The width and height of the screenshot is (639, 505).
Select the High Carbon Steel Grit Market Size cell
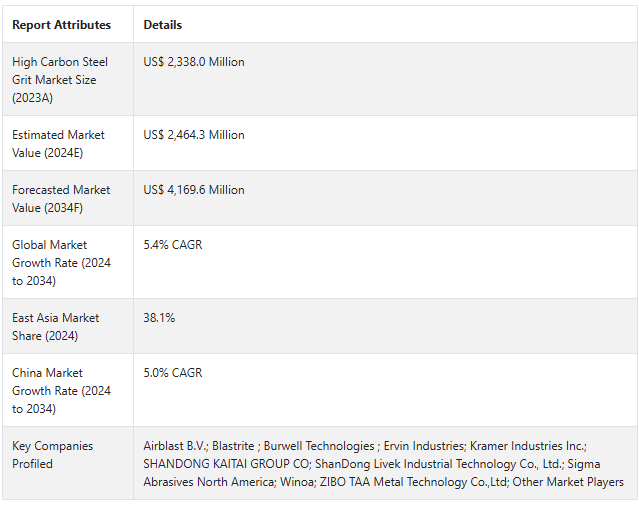(x=58, y=80)
